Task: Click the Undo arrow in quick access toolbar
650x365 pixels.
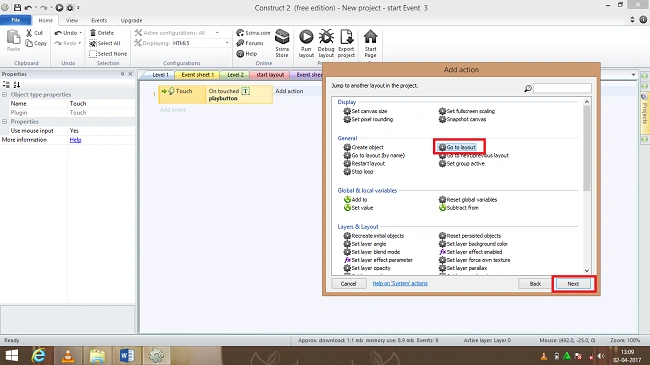Action: 28,7
